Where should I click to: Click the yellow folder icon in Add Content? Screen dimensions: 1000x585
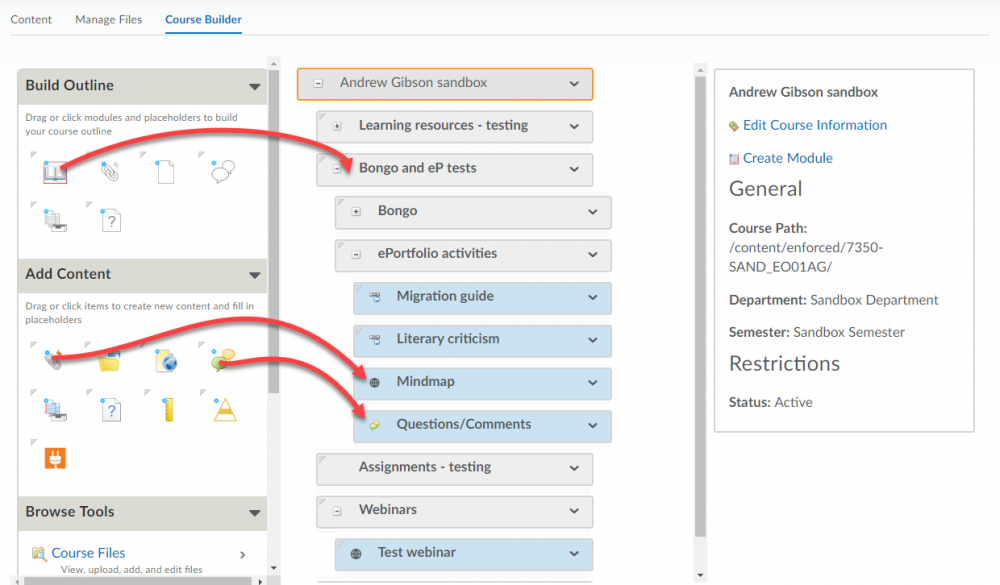[110, 361]
